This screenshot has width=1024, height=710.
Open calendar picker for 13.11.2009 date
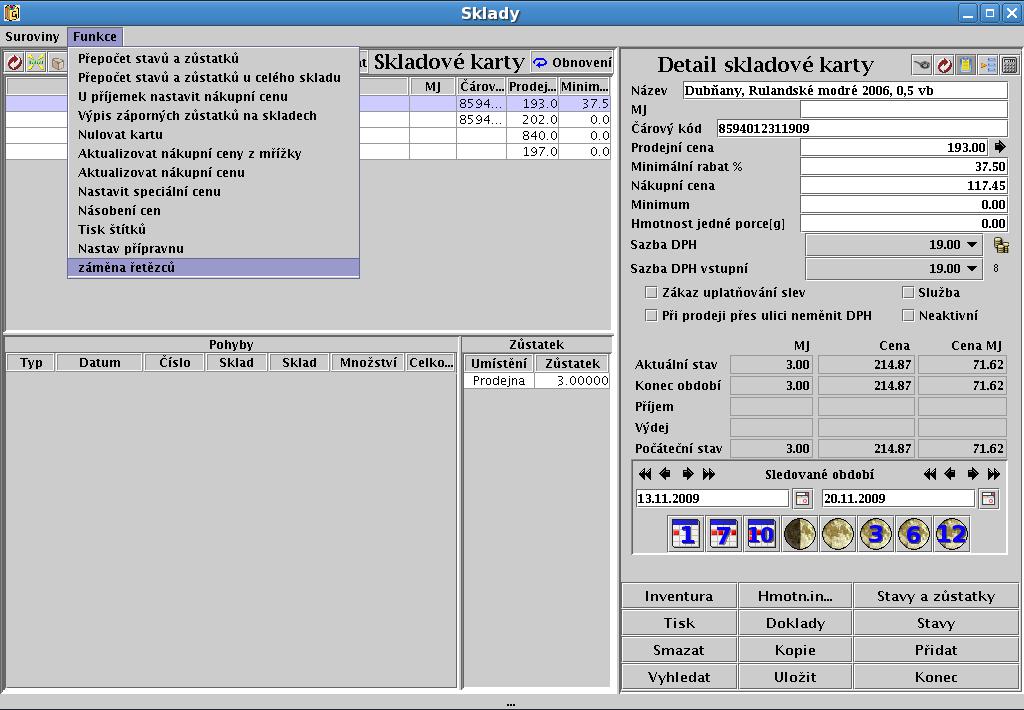click(803, 498)
